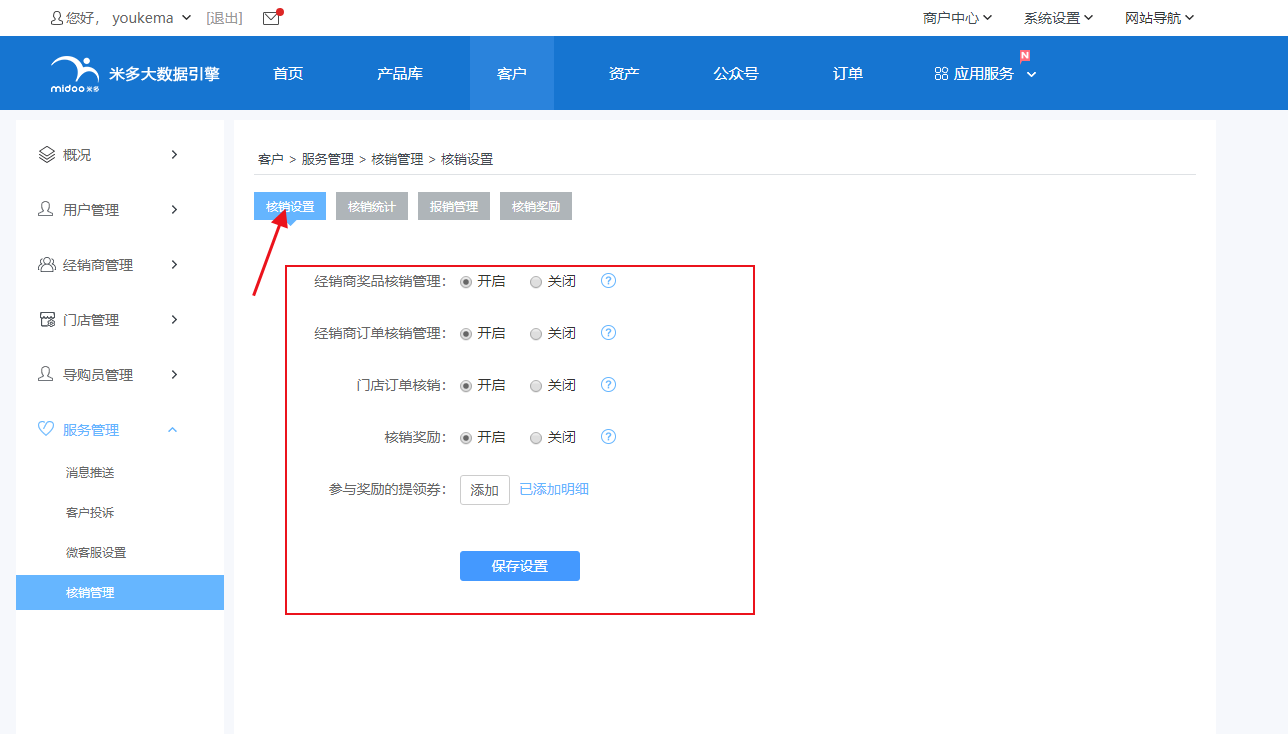Click the 导购员管理 person icon
This screenshot has width=1288, height=734.
pos(46,374)
